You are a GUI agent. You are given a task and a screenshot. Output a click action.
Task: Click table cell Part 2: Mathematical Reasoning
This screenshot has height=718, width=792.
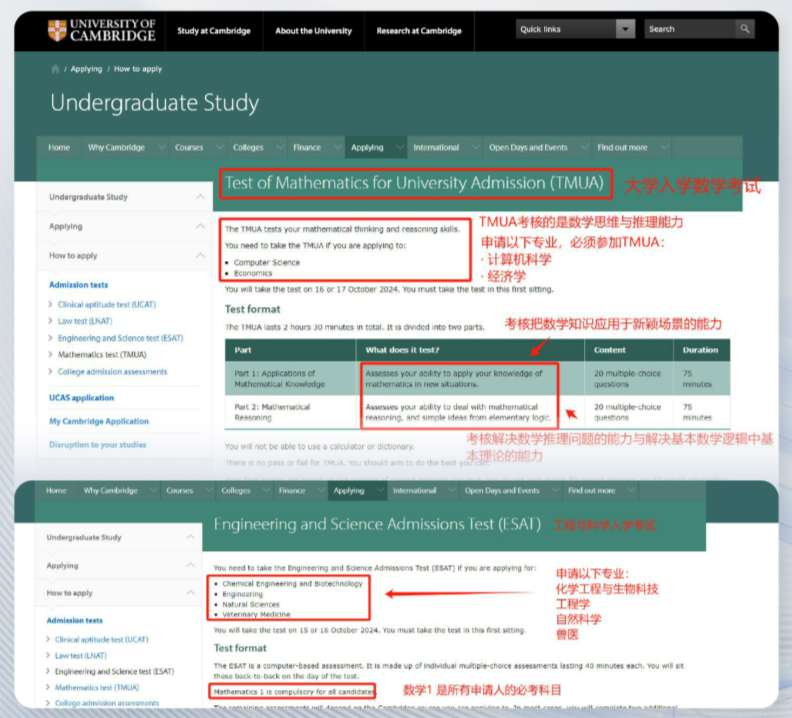point(291,412)
